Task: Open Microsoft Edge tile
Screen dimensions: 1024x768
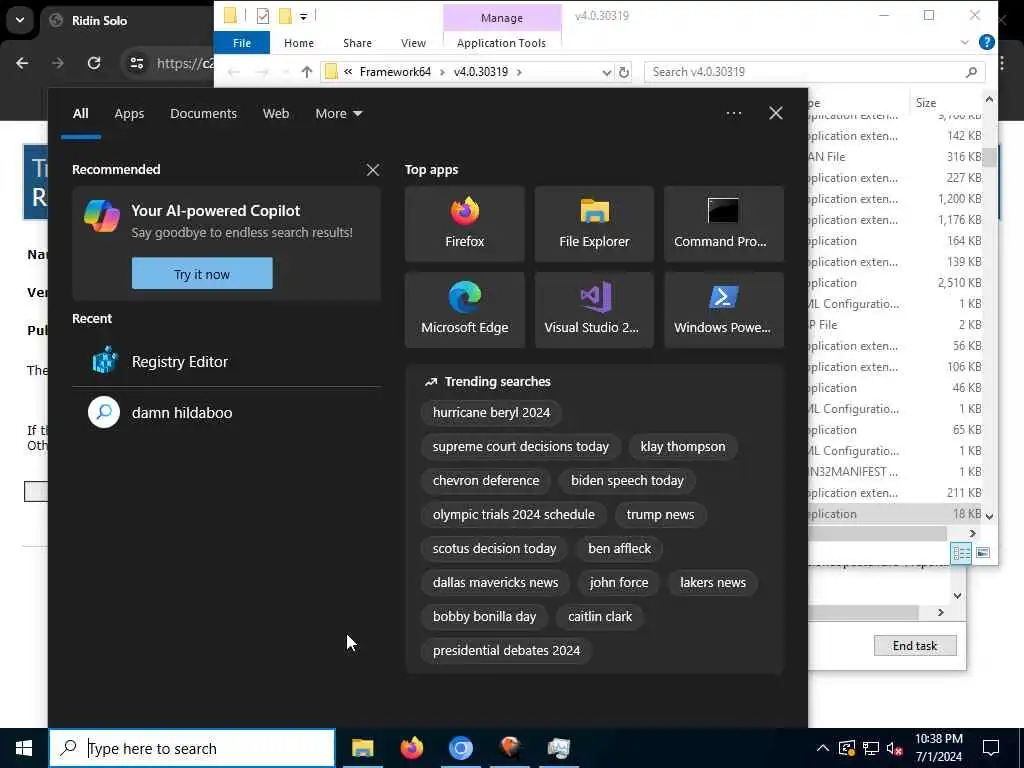Action: point(464,310)
